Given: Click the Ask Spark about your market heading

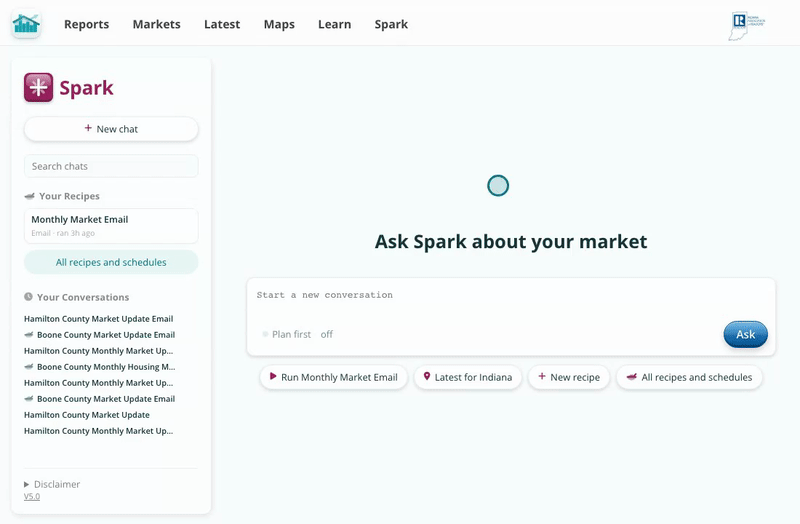Looking at the screenshot, I should [511, 242].
